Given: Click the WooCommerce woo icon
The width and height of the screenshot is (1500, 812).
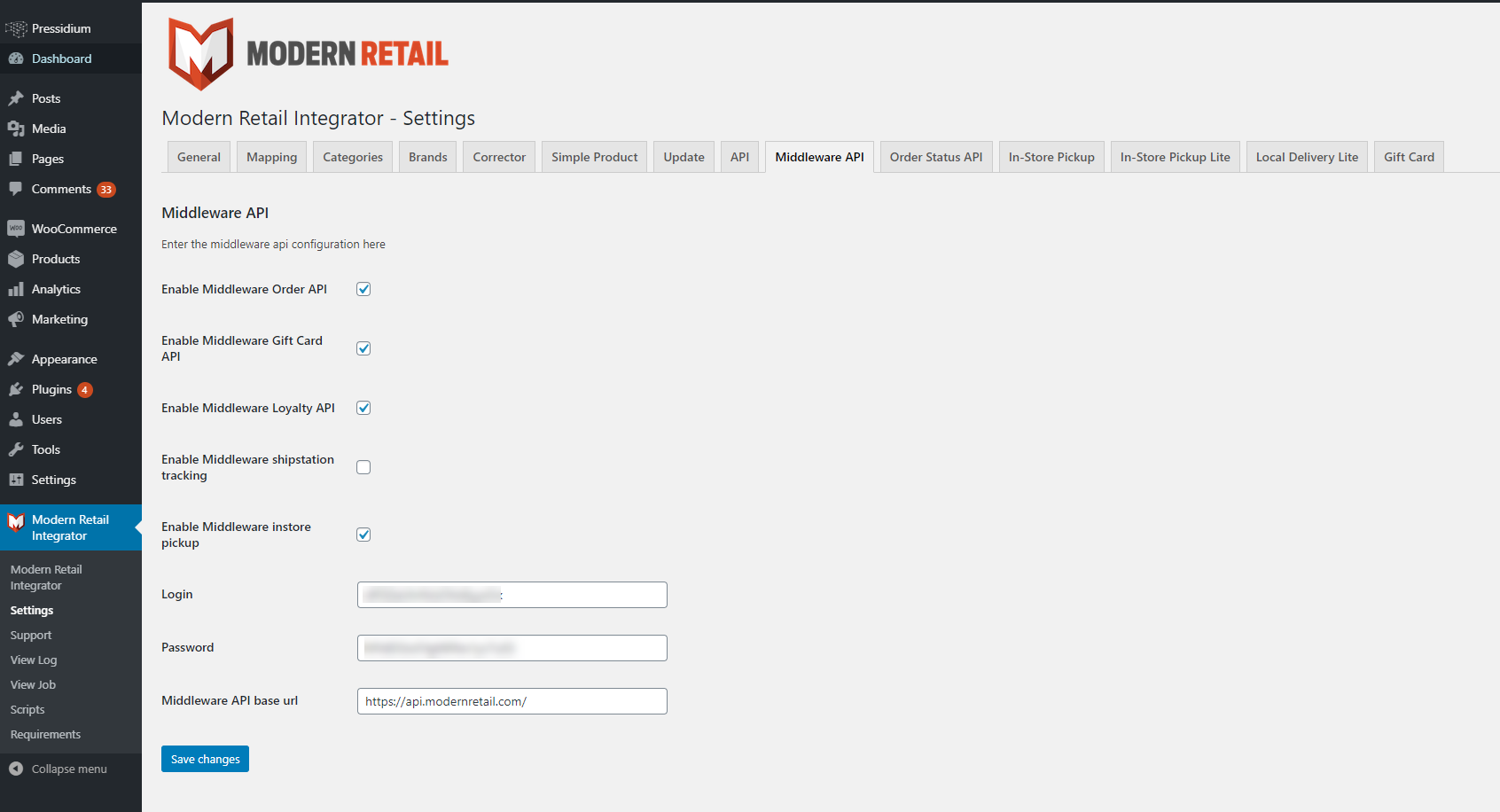Looking at the screenshot, I should click(16, 229).
